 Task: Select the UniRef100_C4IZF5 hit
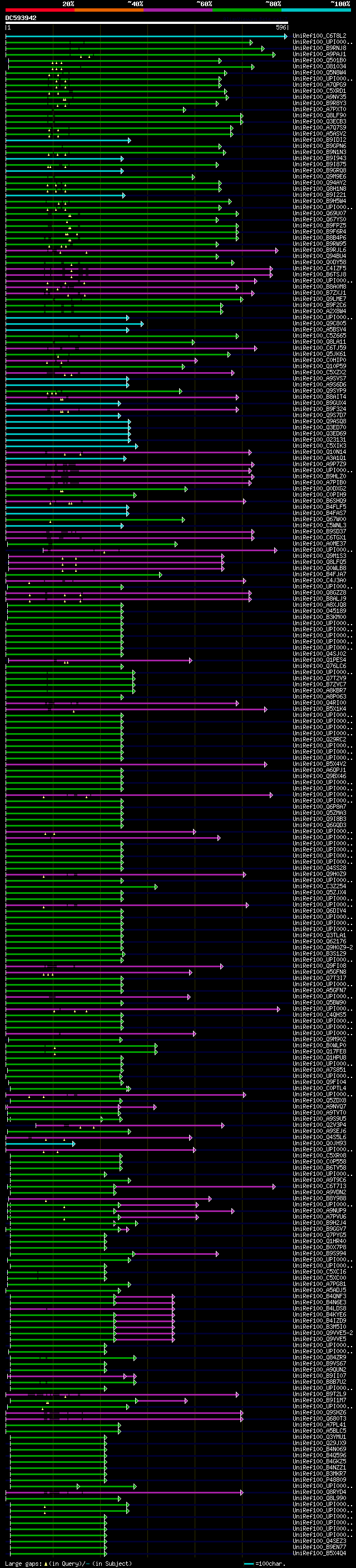(319, 269)
